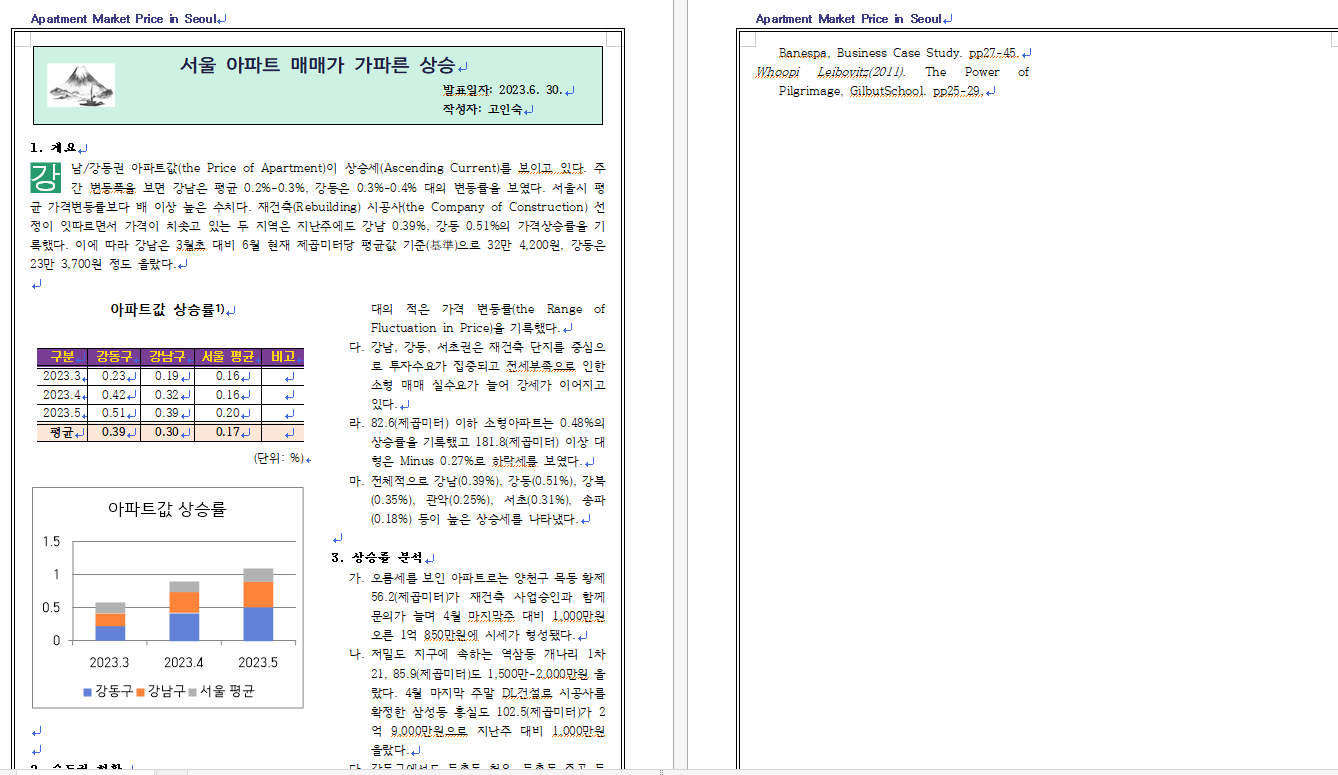Click the mountain picture in the title box
Screen dimensions: 1338x775
pos(81,85)
